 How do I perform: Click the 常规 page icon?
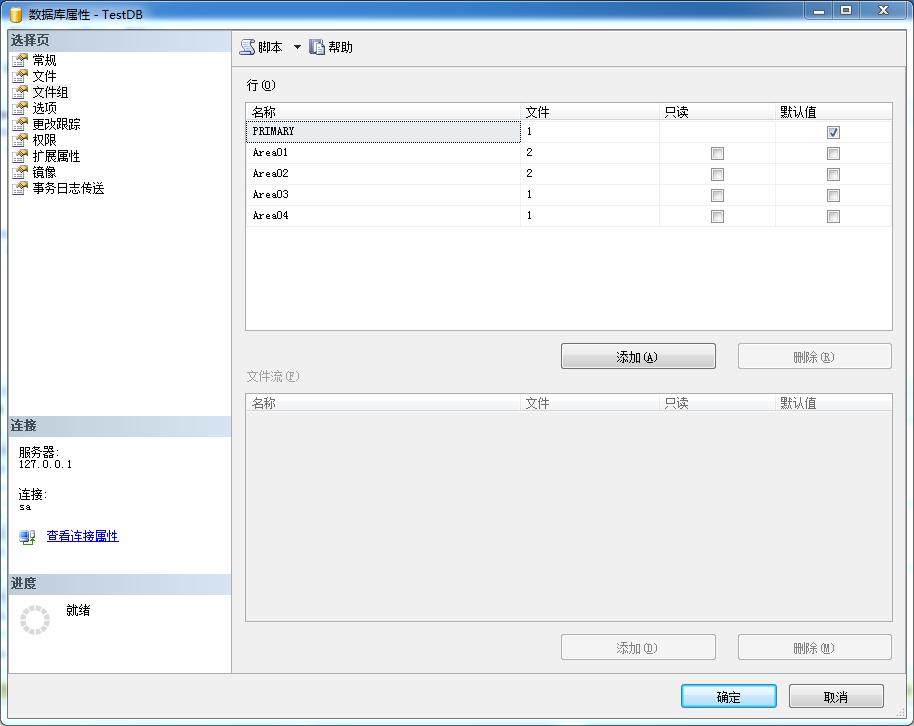[x=20, y=60]
